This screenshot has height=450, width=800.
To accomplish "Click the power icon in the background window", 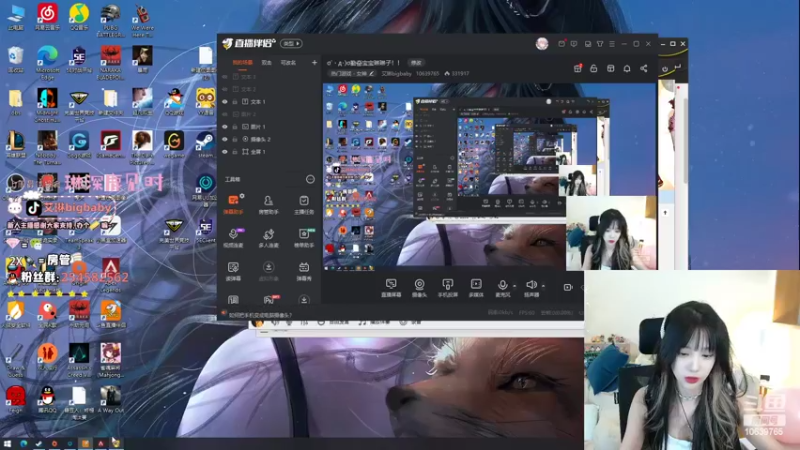I will tap(665, 68).
